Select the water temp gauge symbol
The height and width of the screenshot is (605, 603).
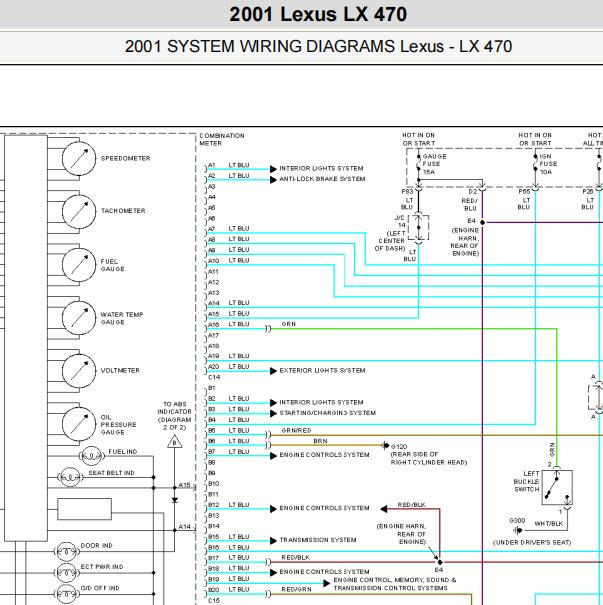point(79,318)
